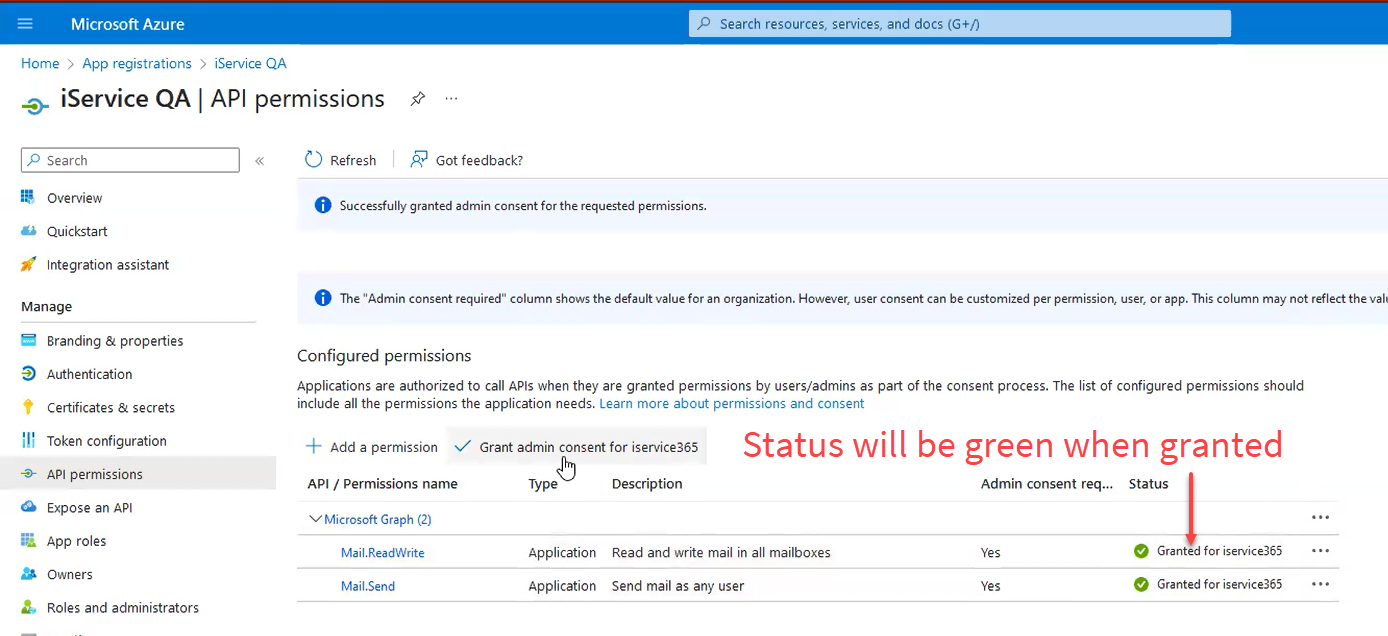Open App roles in the sidebar
Screen dimensions: 1388x636
tap(76, 541)
